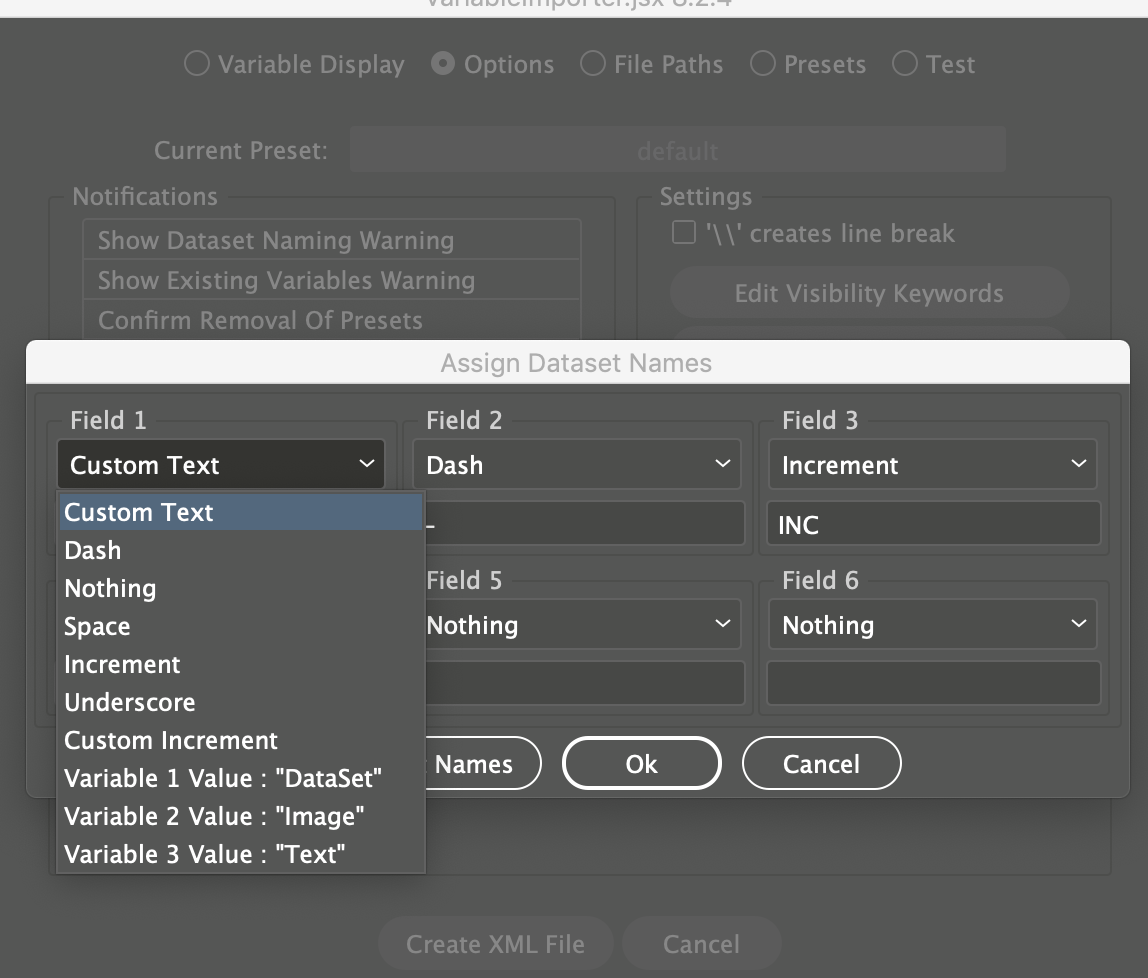Image resolution: width=1148 pixels, height=978 pixels.
Task: Select Variable 2 Value "Image" option
Action: pyautogui.click(x=214, y=816)
